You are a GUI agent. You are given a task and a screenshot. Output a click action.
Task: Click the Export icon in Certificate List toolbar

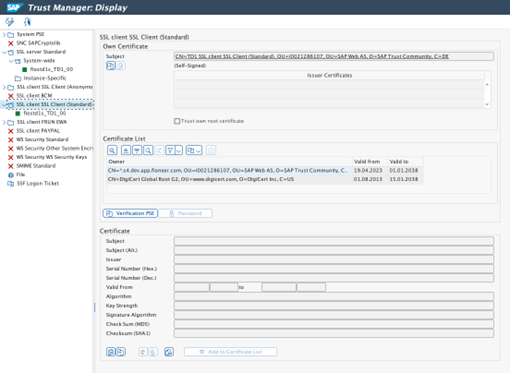click(x=191, y=151)
